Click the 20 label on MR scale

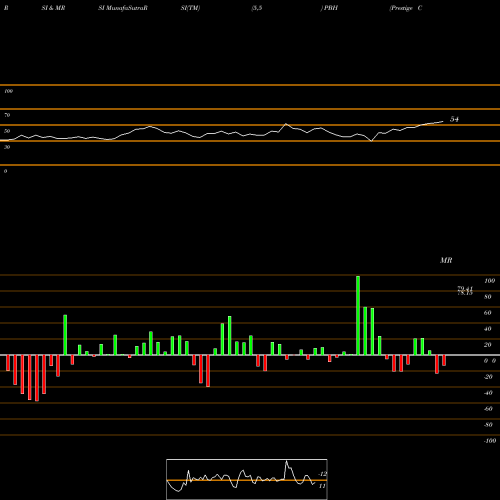tap(488, 345)
